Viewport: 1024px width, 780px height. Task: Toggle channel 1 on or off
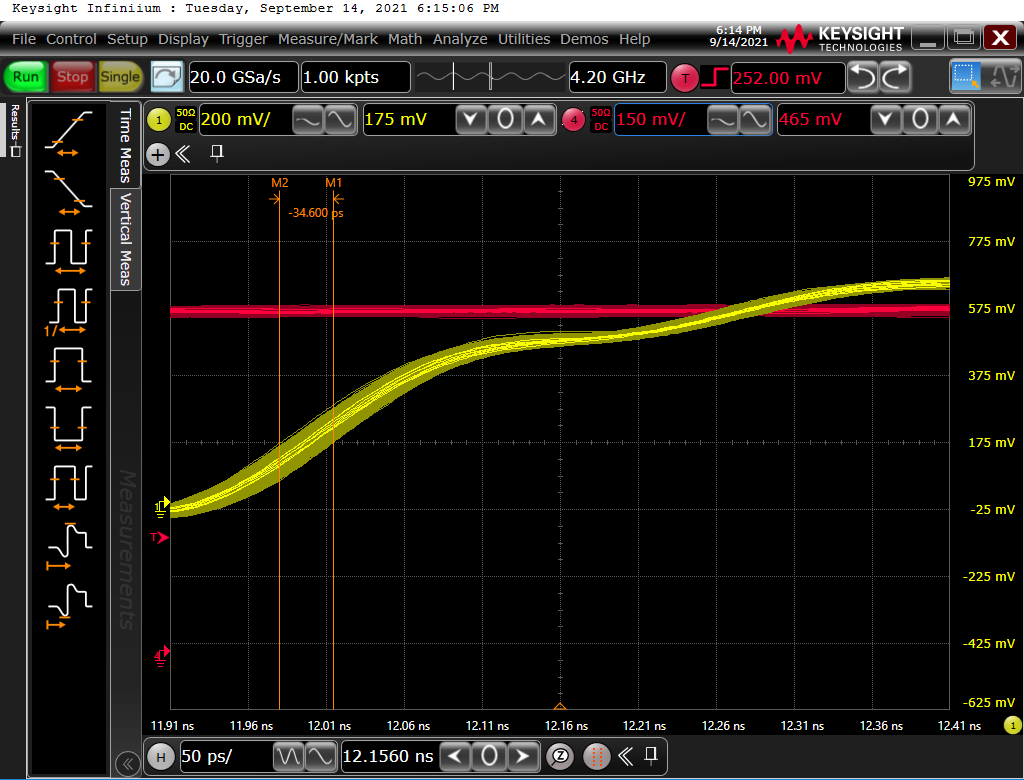(x=159, y=120)
